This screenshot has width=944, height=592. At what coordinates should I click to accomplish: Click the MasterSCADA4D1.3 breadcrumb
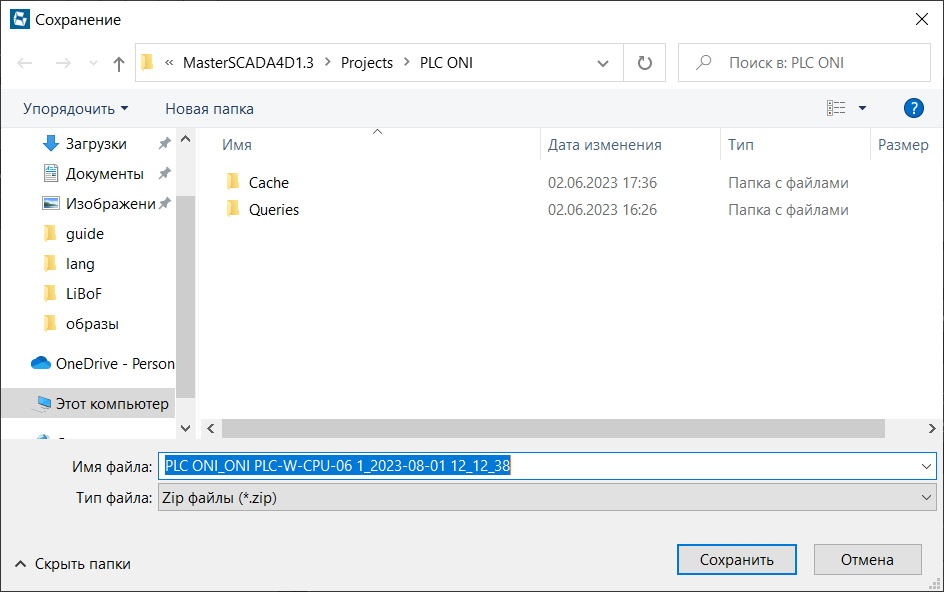248,63
